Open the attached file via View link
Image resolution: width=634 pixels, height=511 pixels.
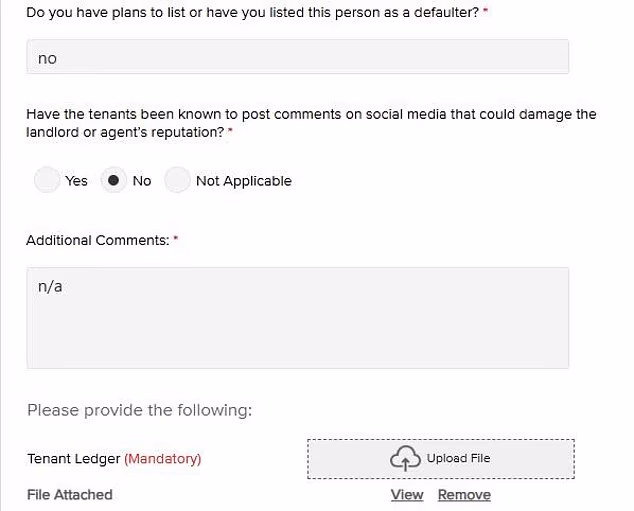[407, 495]
